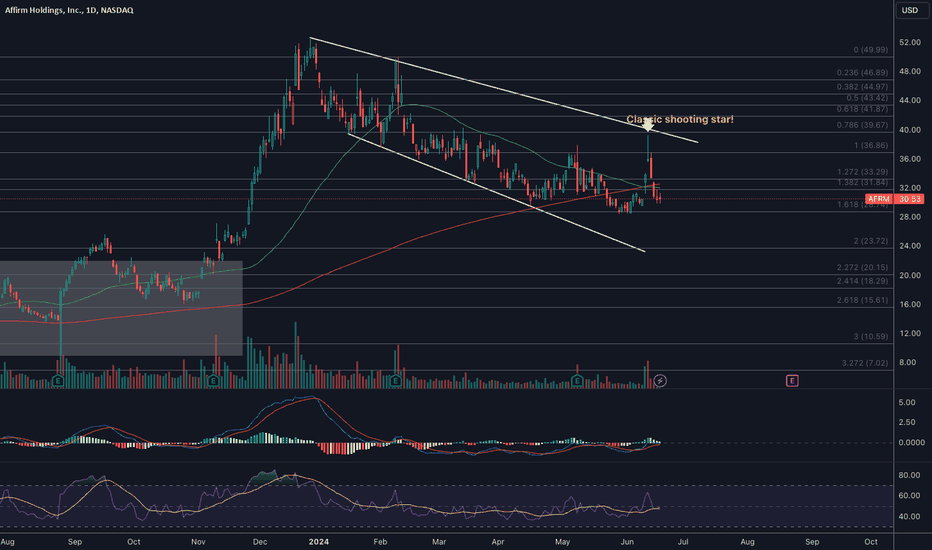Click the 52.00 price axis label

(x=909, y=43)
